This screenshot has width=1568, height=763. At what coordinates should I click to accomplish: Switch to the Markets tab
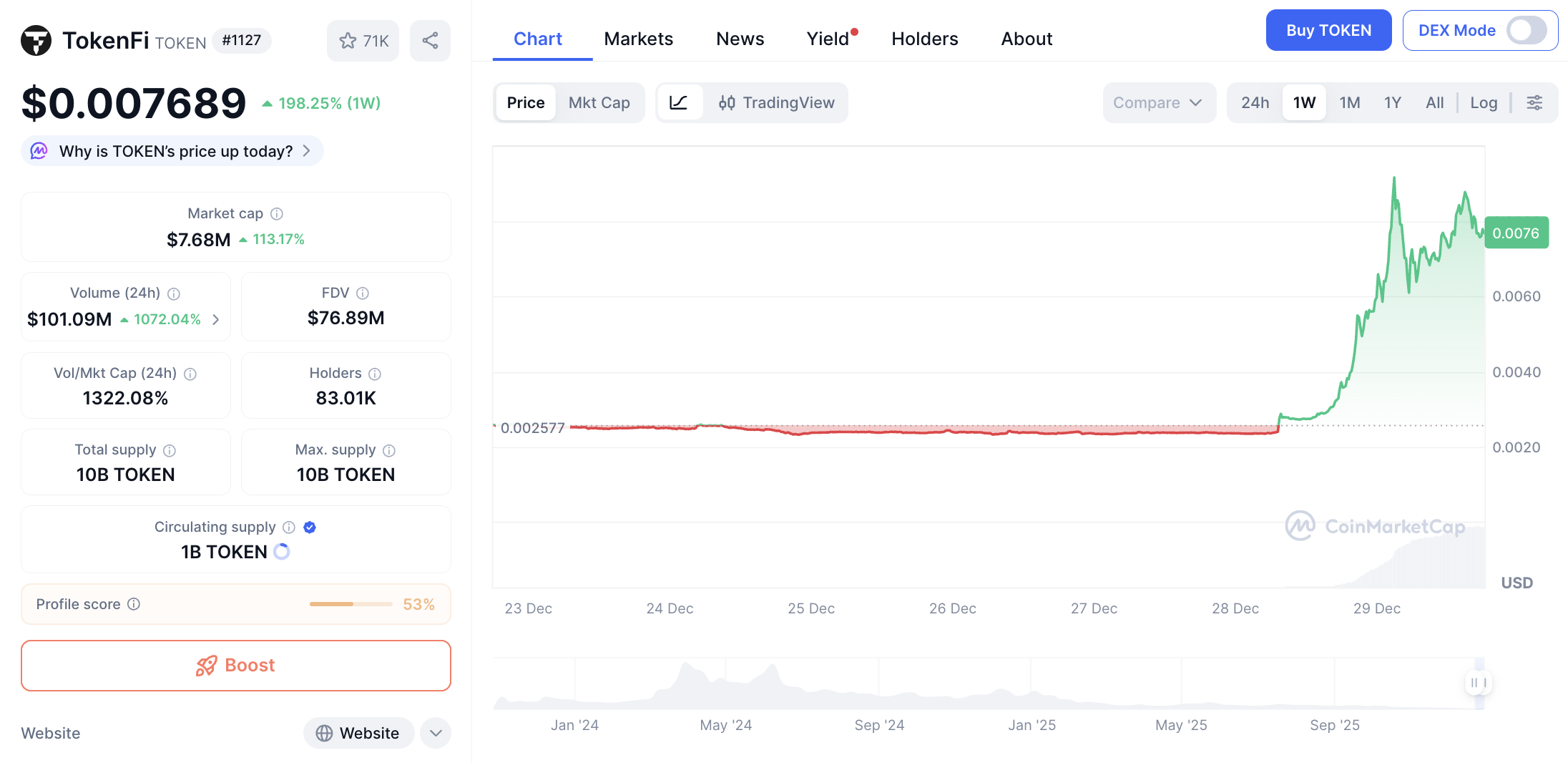tap(638, 39)
